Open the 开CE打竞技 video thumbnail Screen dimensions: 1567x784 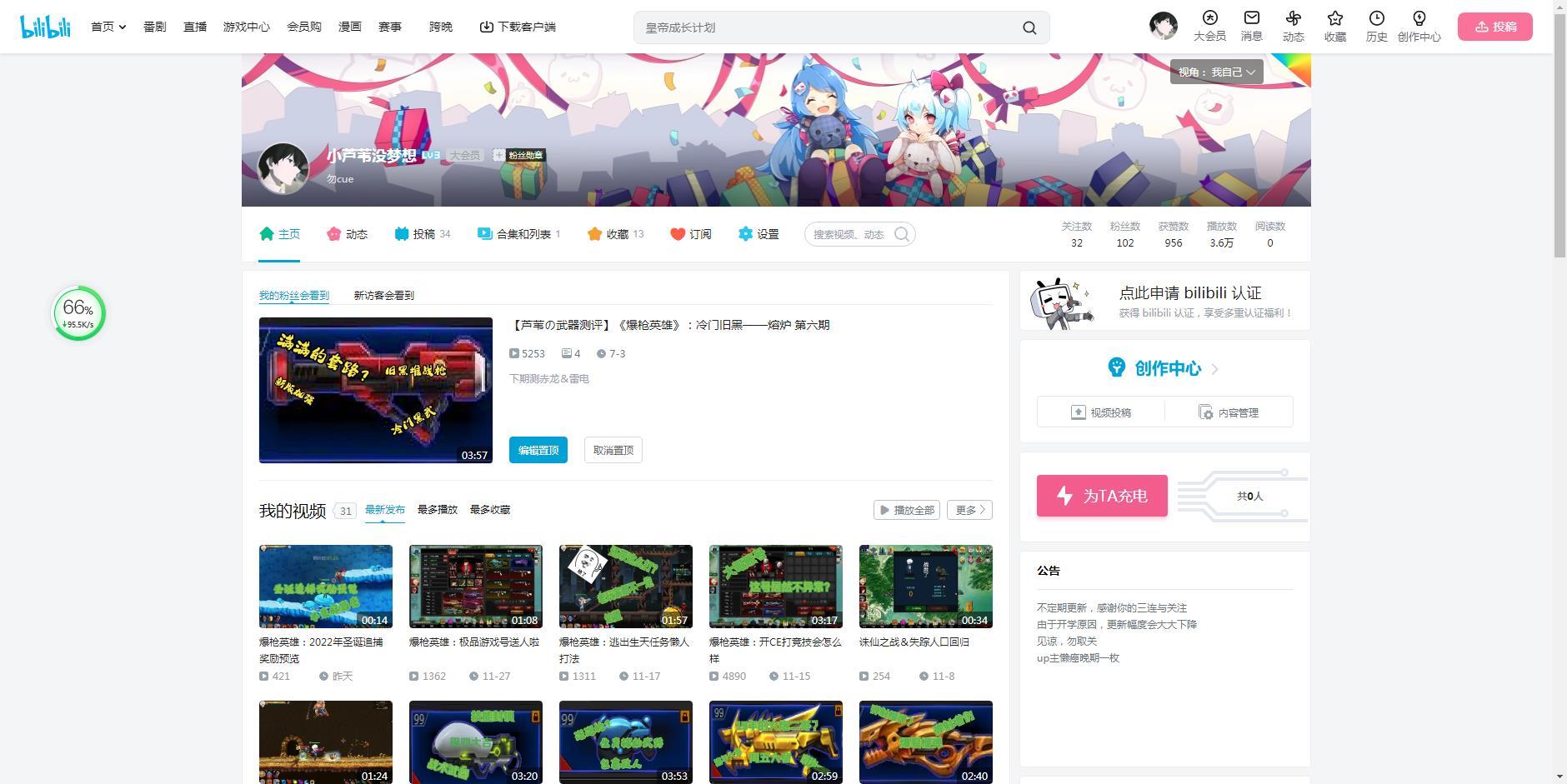[776, 587]
